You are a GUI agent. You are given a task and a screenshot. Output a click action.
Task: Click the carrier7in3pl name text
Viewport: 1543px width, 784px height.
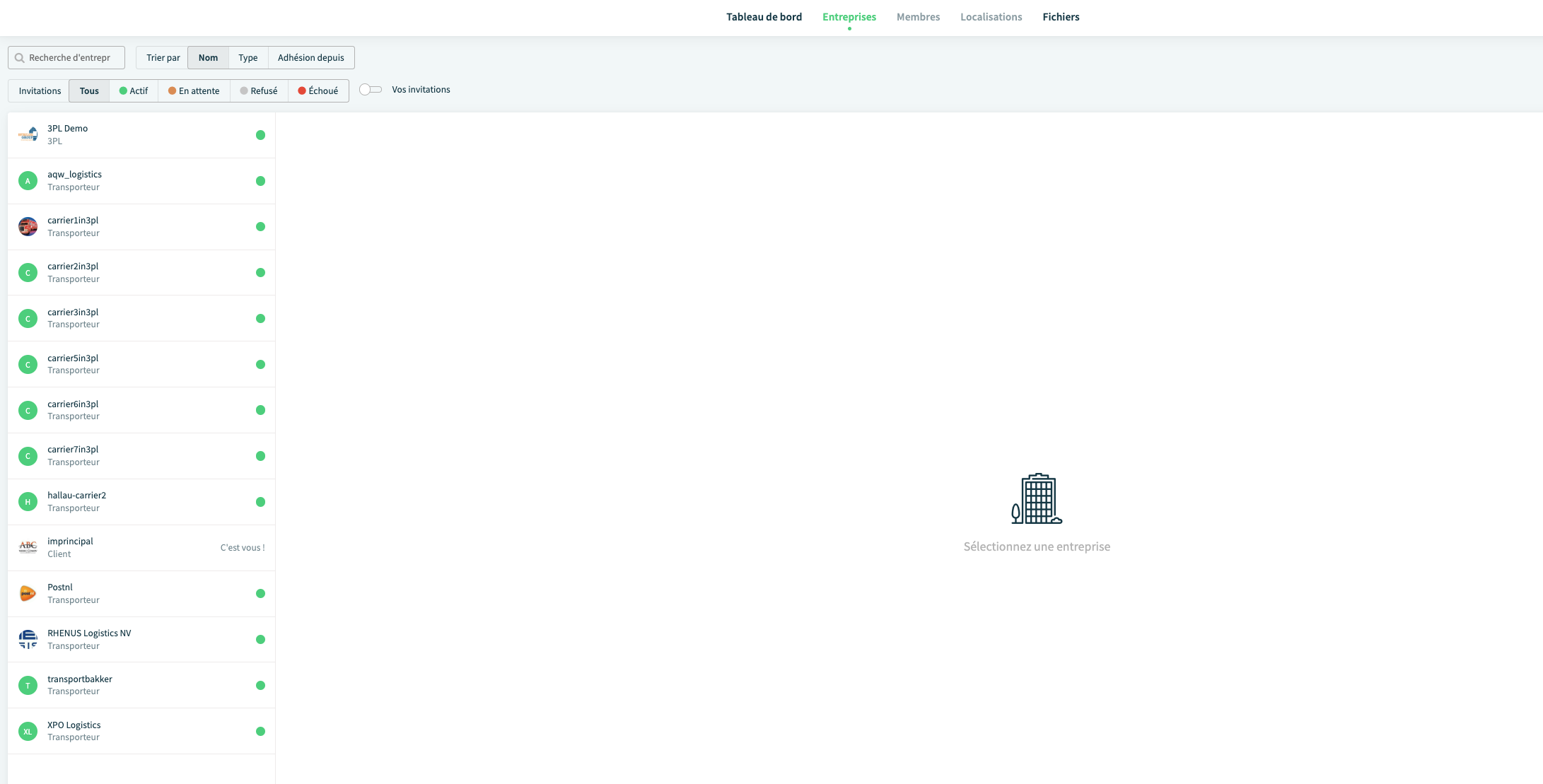[x=73, y=450]
